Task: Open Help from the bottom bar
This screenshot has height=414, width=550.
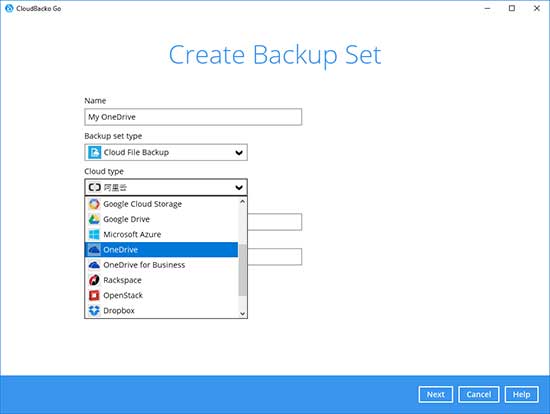Action: (x=521, y=394)
